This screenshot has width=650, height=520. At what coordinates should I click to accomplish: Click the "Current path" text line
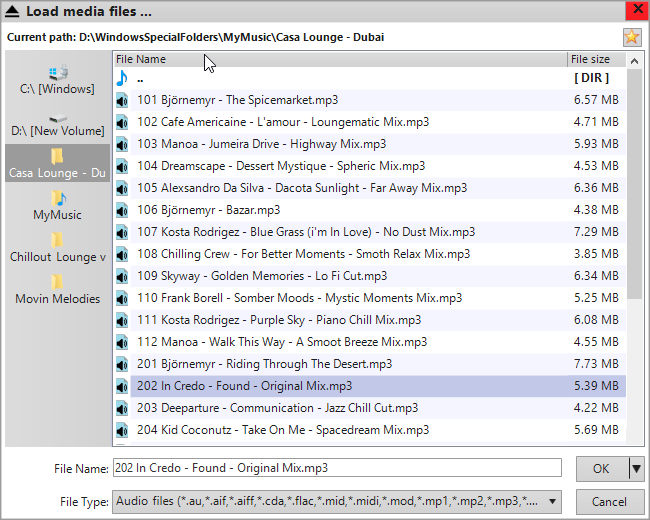pos(195,37)
